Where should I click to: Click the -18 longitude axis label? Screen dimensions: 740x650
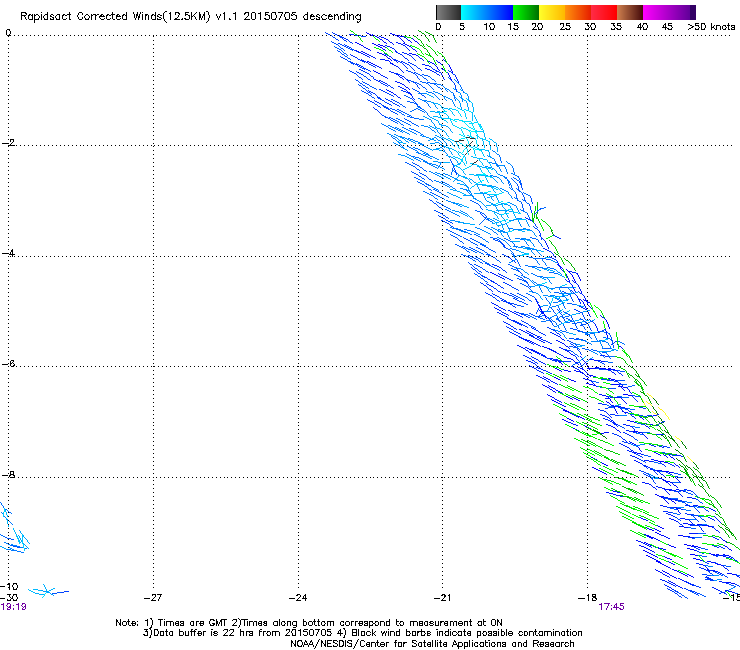(x=588, y=598)
